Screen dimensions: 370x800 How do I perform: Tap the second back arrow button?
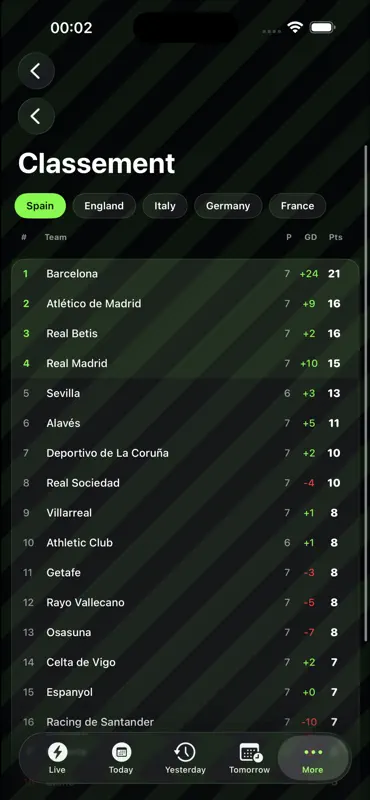click(x=36, y=116)
